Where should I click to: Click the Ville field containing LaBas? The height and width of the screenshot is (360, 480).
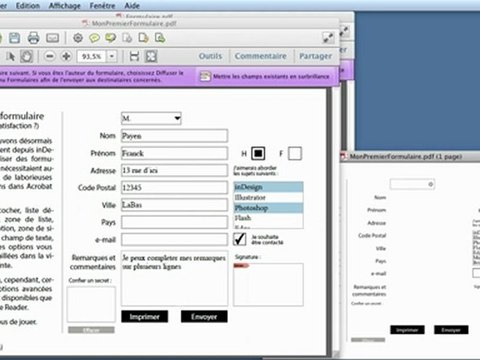pos(174,205)
